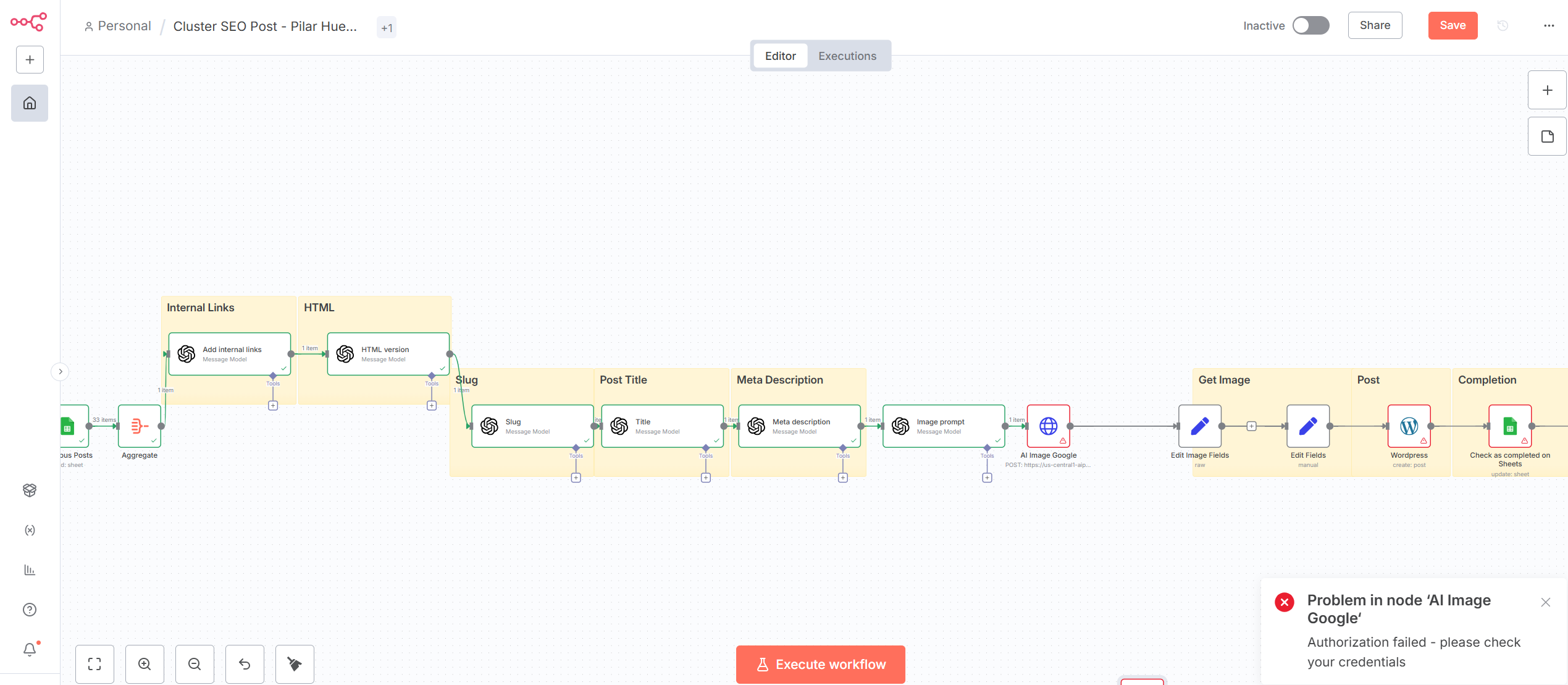The height and width of the screenshot is (685, 1568).
Task: Click the reset zoom arrow icon
Action: 245,664
